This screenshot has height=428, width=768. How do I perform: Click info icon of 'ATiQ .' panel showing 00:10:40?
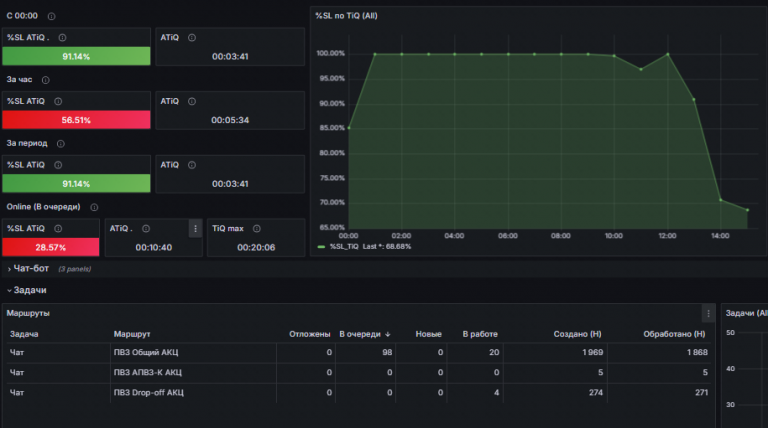pyautogui.click(x=146, y=229)
